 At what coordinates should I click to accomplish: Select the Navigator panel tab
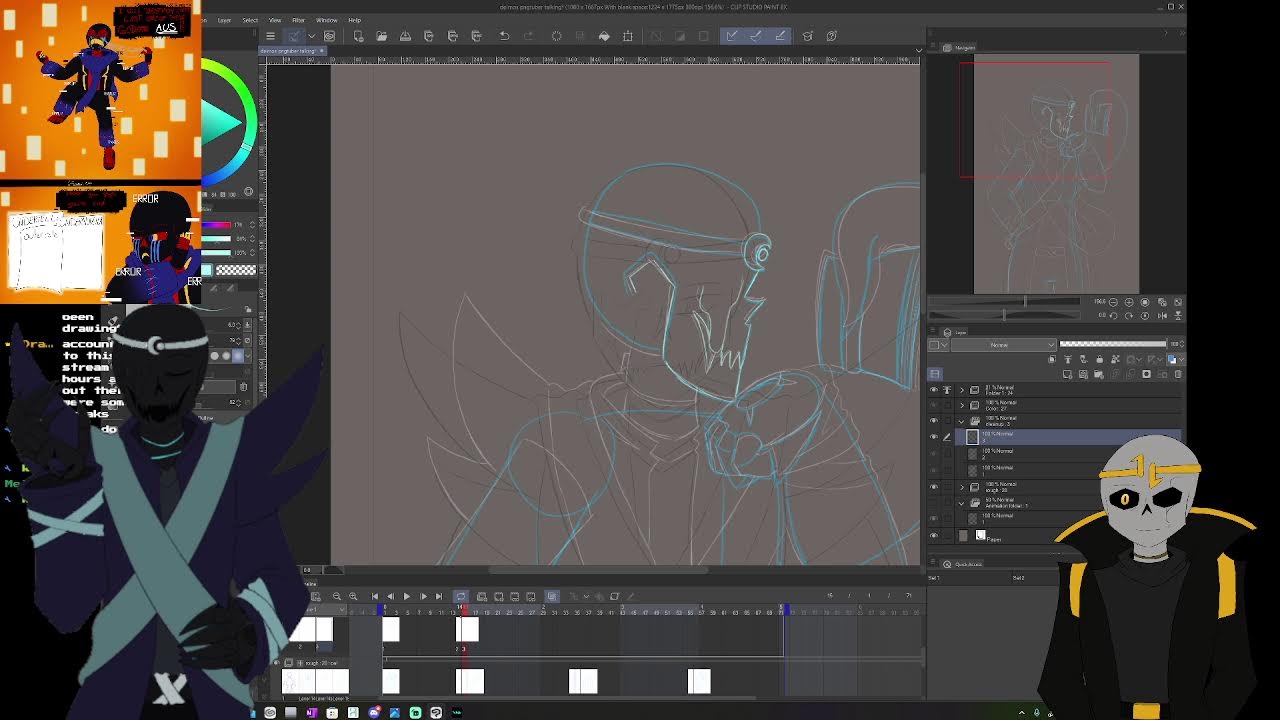coord(962,47)
